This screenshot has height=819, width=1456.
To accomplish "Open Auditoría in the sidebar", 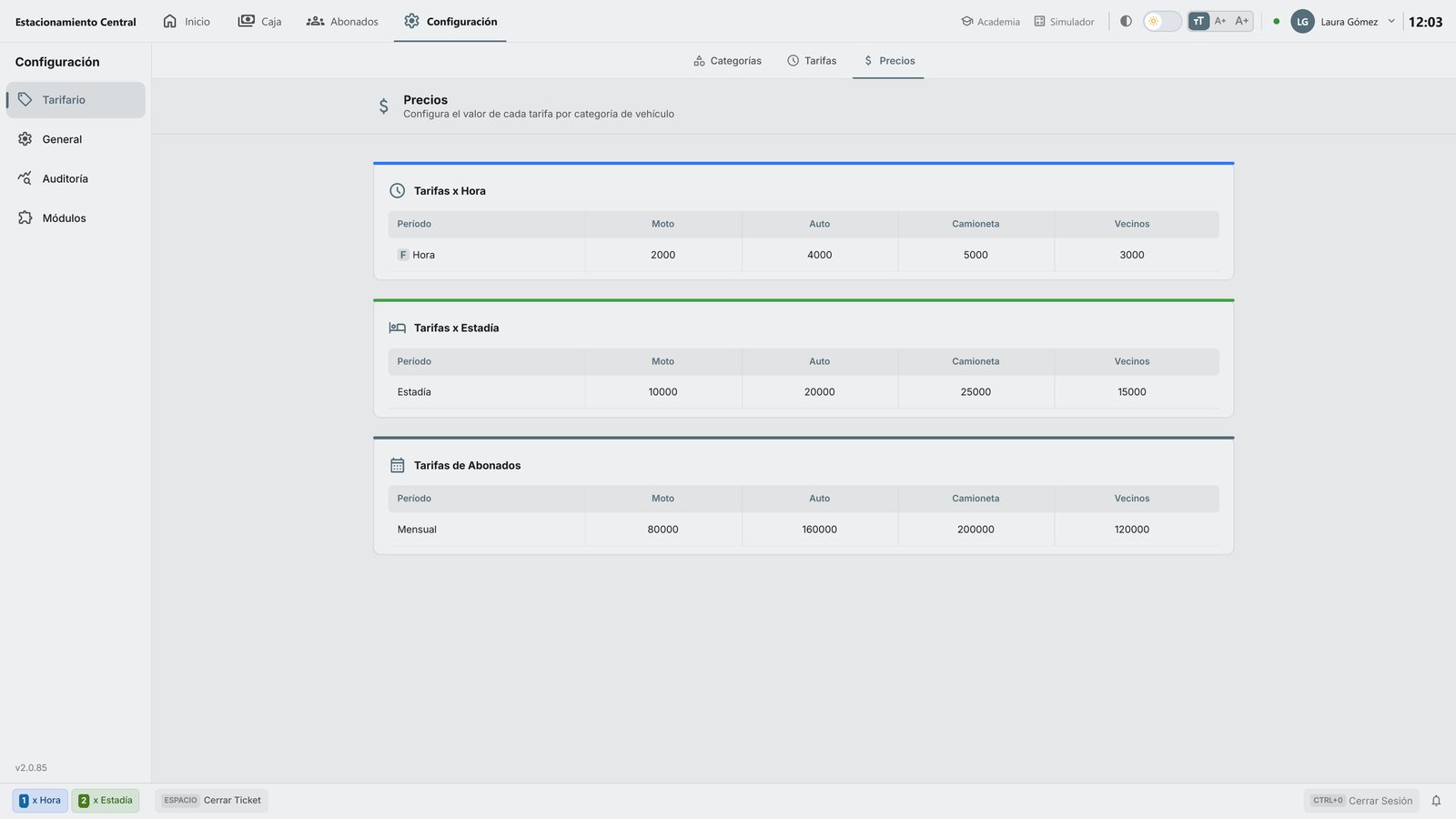I will coord(76,178).
